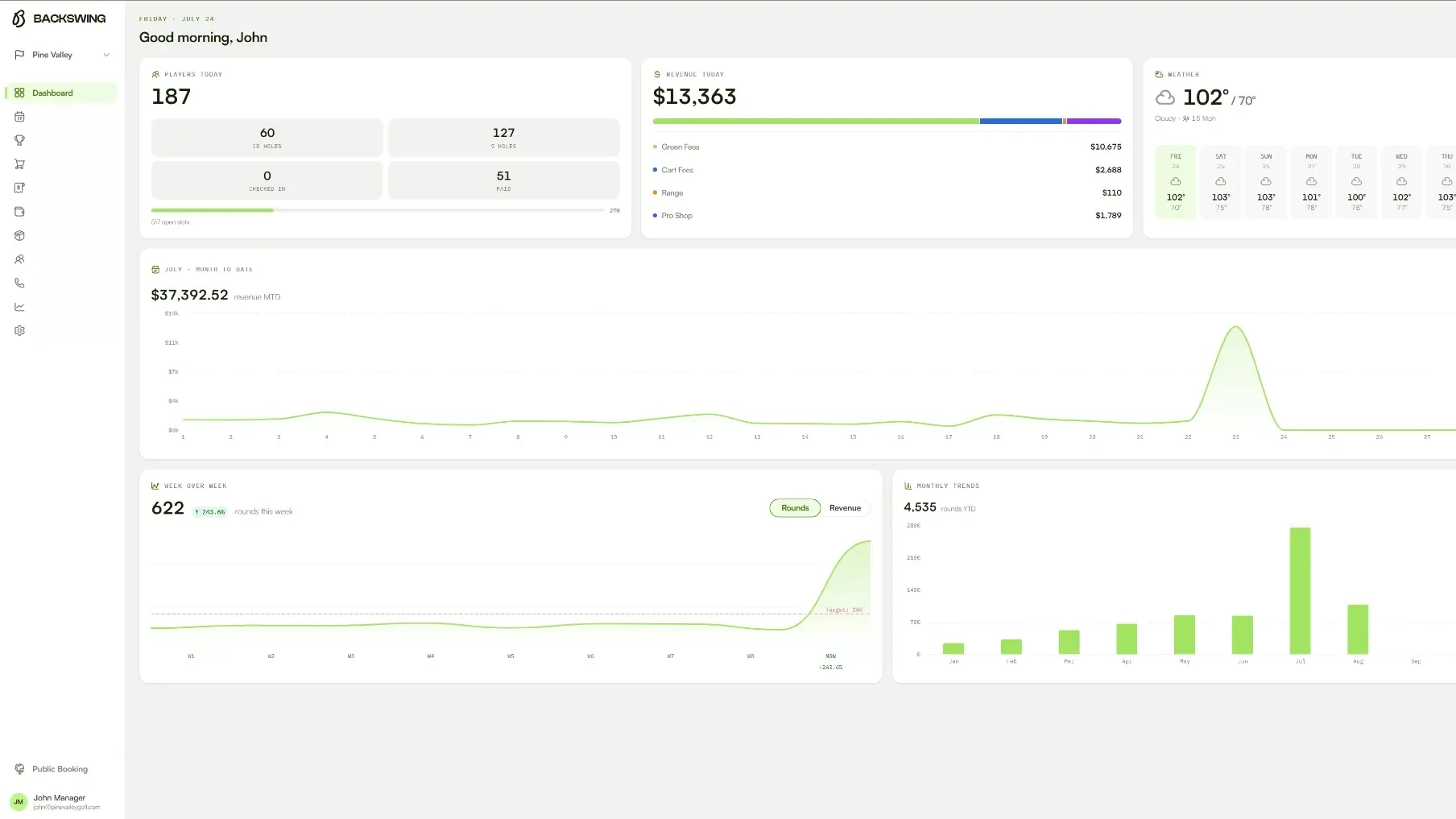Click the Weather panel header icon
The height and width of the screenshot is (819, 1456).
pyautogui.click(x=1159, y=74)
